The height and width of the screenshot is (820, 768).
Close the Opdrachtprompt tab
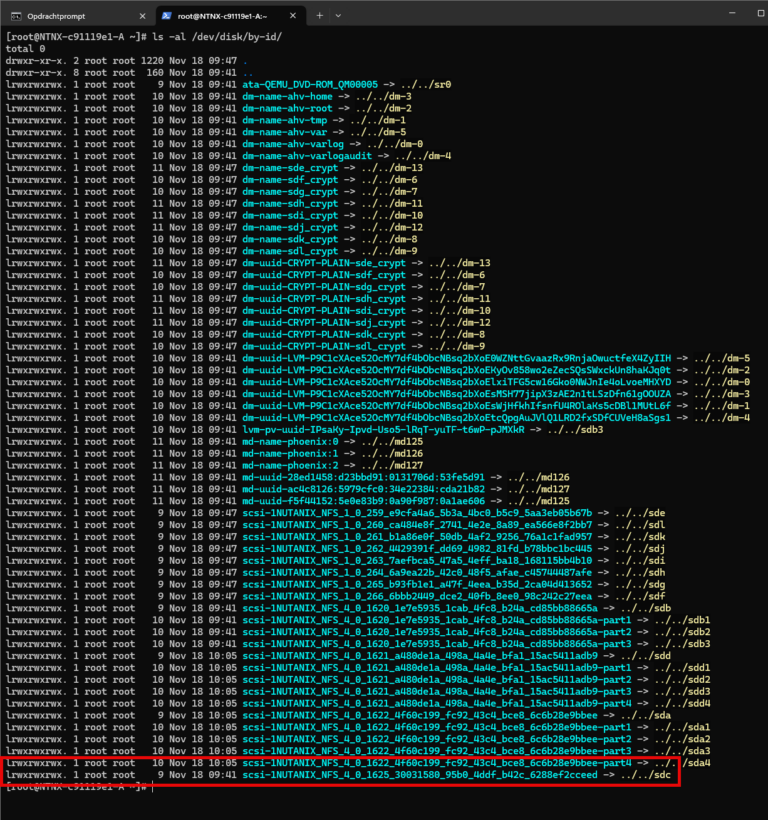pos(142,16)
